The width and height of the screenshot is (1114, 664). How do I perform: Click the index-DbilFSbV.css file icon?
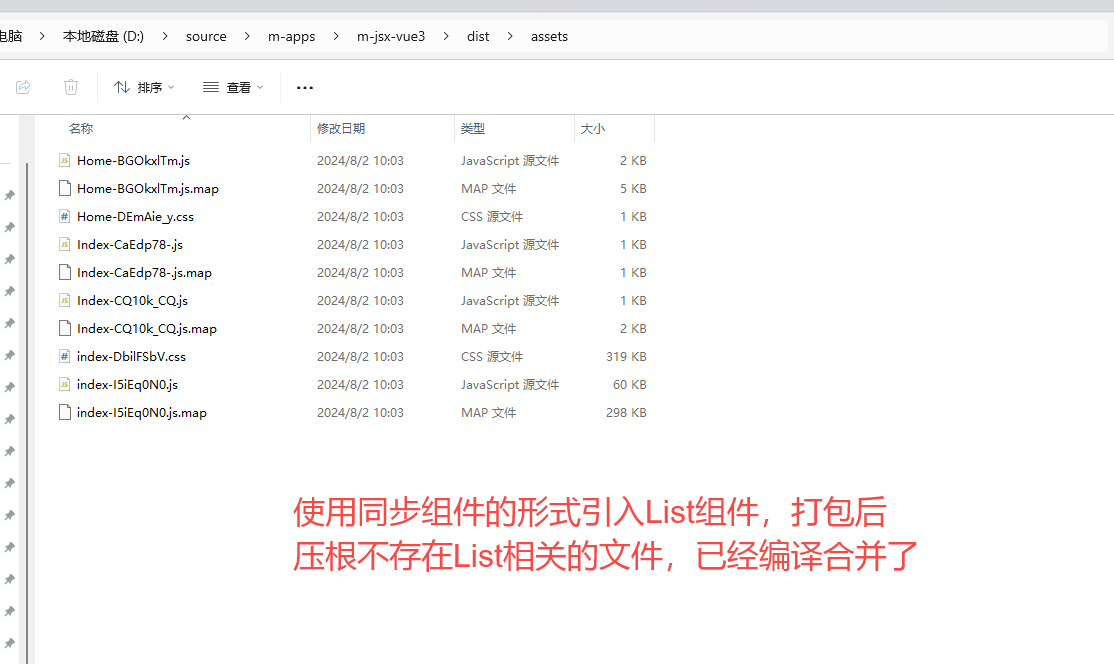pos(65,357)
